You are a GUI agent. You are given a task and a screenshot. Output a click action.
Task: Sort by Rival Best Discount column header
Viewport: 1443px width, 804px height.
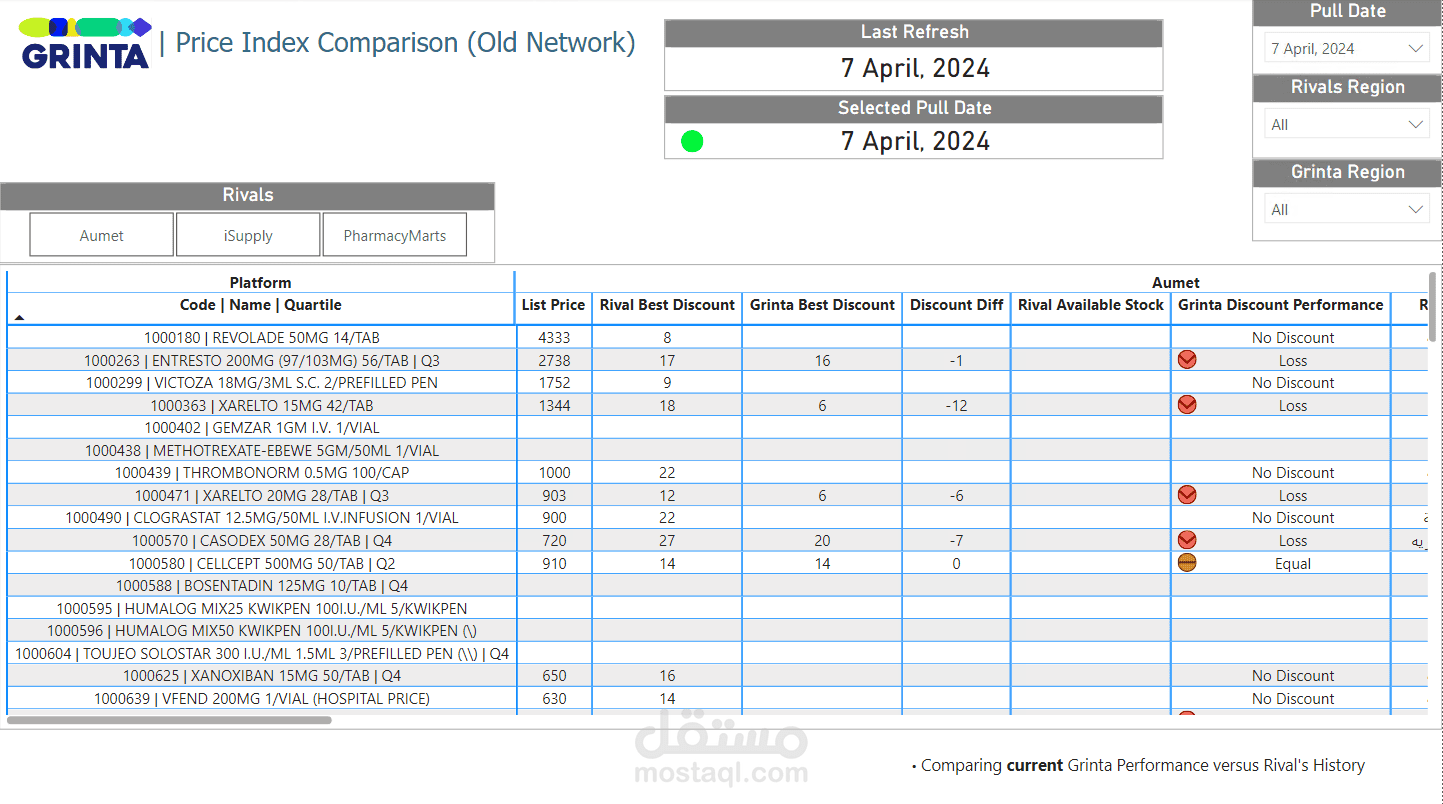667,305
